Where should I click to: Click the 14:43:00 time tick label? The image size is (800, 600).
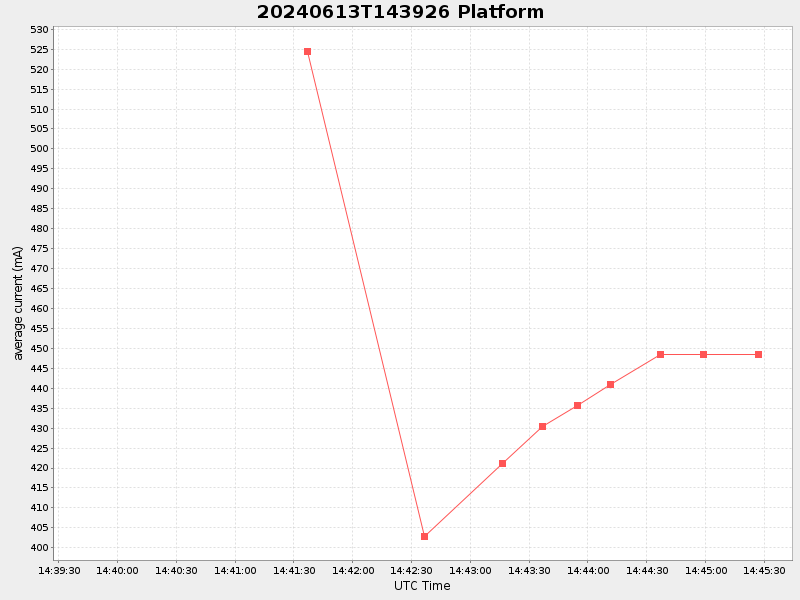point(470,570)
